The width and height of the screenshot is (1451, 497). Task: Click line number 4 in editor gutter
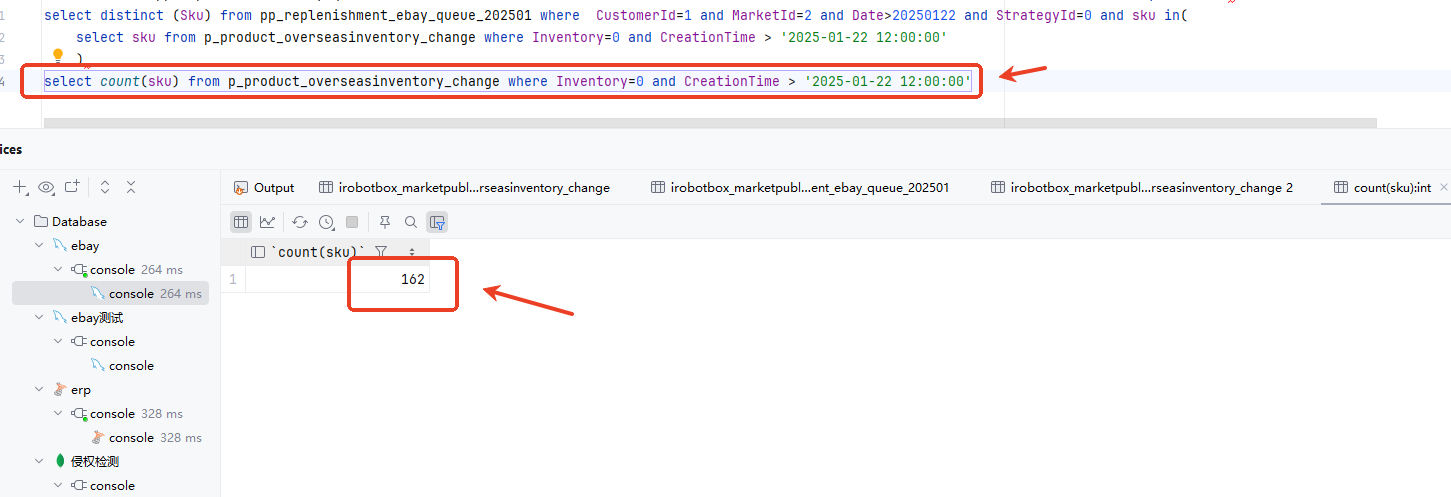point(4,81)
